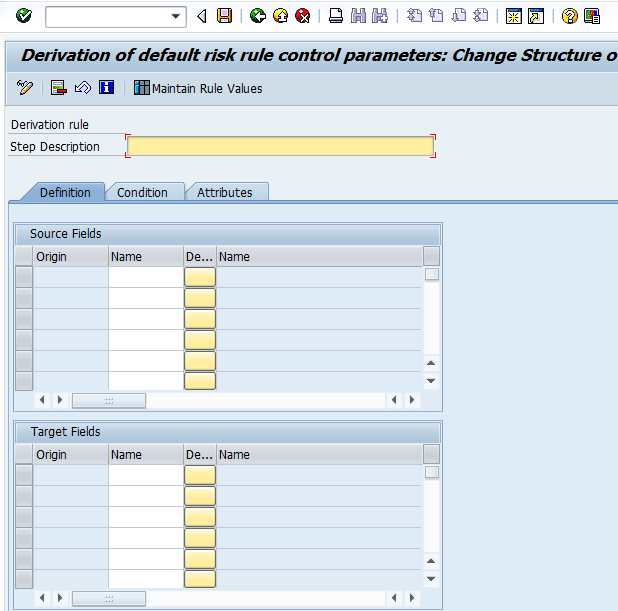Click the green Enter checkmark icon
The image size is (618, 611).
(24, 16)
